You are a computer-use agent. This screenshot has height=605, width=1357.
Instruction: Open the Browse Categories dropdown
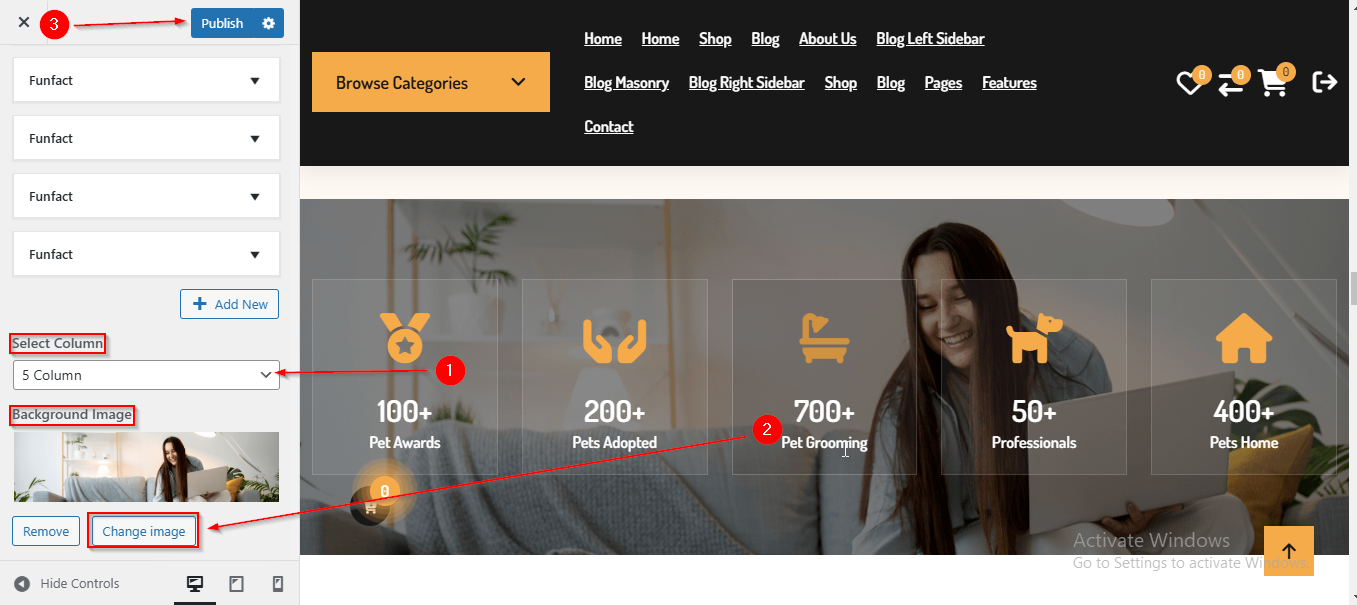tap(431, 82)
